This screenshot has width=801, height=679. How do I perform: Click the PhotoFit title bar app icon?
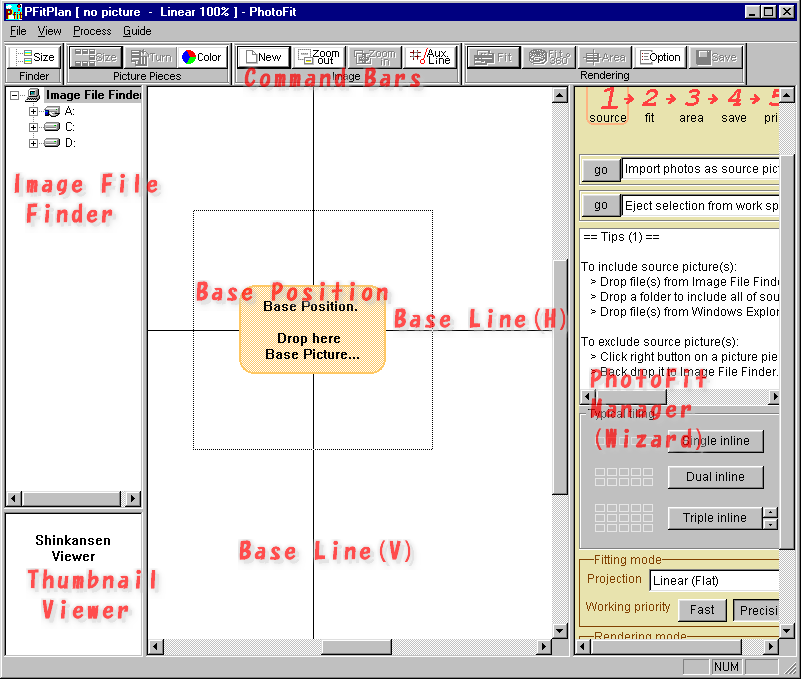(13, 12)
